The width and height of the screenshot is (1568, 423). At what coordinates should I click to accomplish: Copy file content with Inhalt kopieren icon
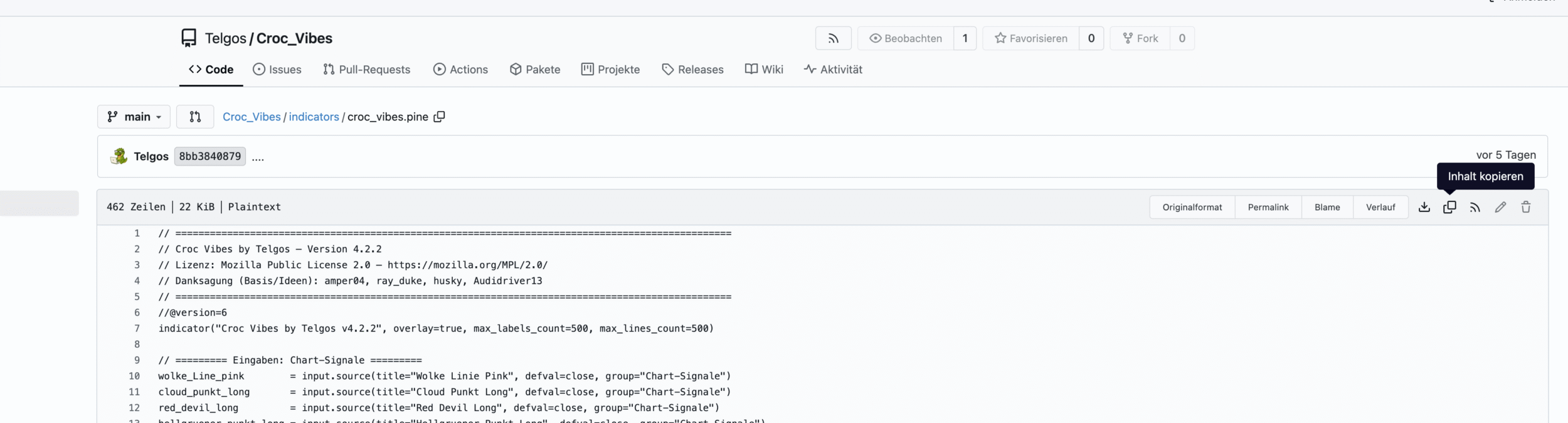[x=1449, y=207]
